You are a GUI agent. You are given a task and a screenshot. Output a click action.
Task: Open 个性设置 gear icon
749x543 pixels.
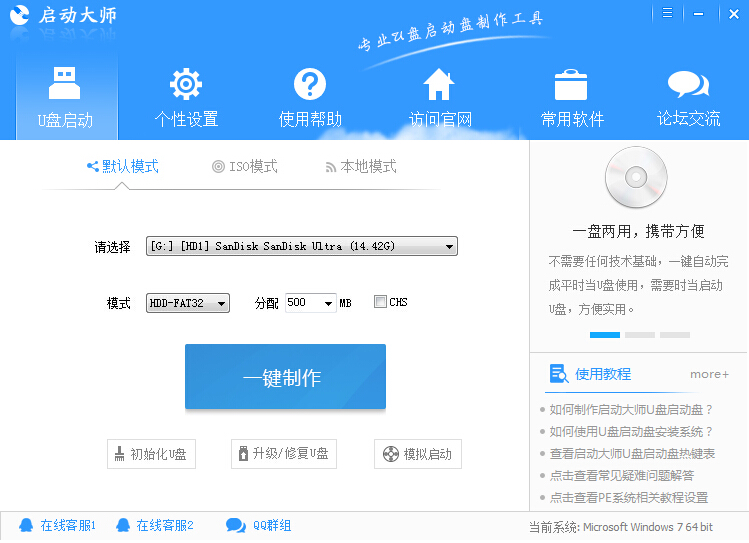186,84
